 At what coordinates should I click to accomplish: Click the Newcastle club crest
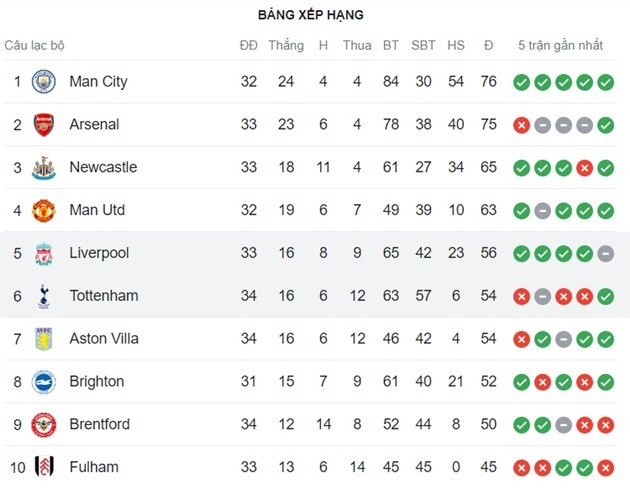pyautogui.click(x=44, y=167)
